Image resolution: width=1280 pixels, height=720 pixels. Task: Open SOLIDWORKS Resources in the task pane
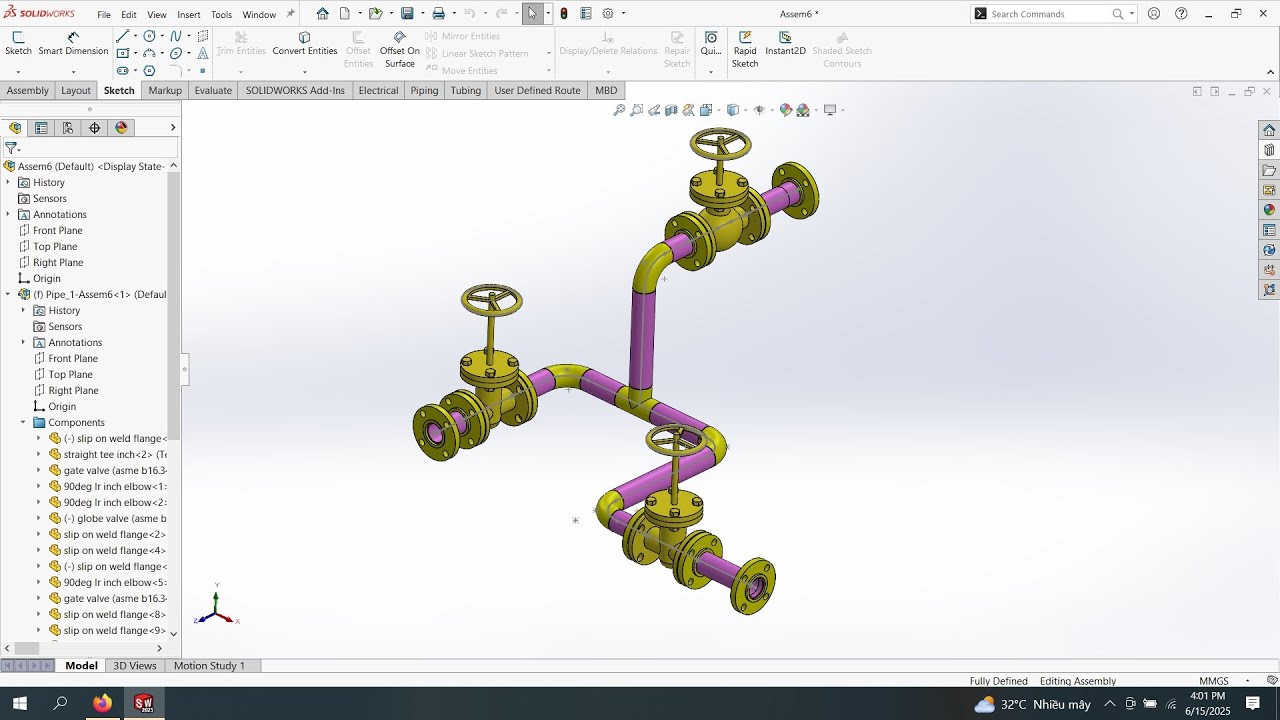[1269, 130]
